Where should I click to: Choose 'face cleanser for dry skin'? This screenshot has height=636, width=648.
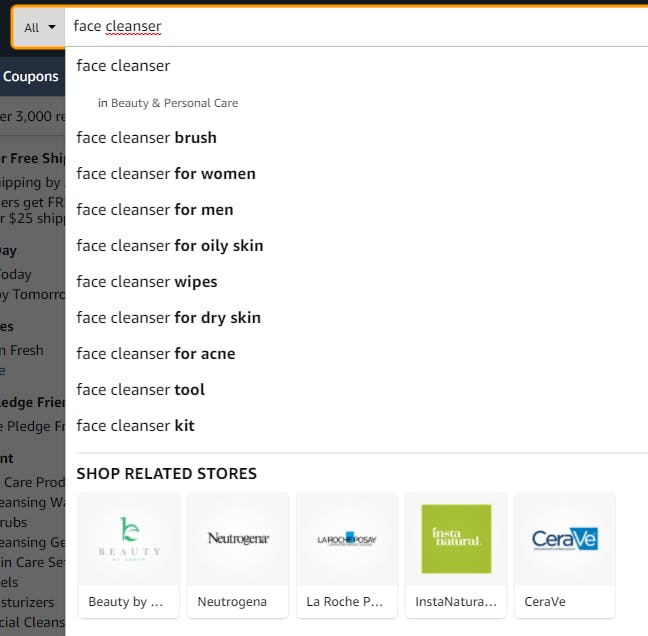click(169, 318)
